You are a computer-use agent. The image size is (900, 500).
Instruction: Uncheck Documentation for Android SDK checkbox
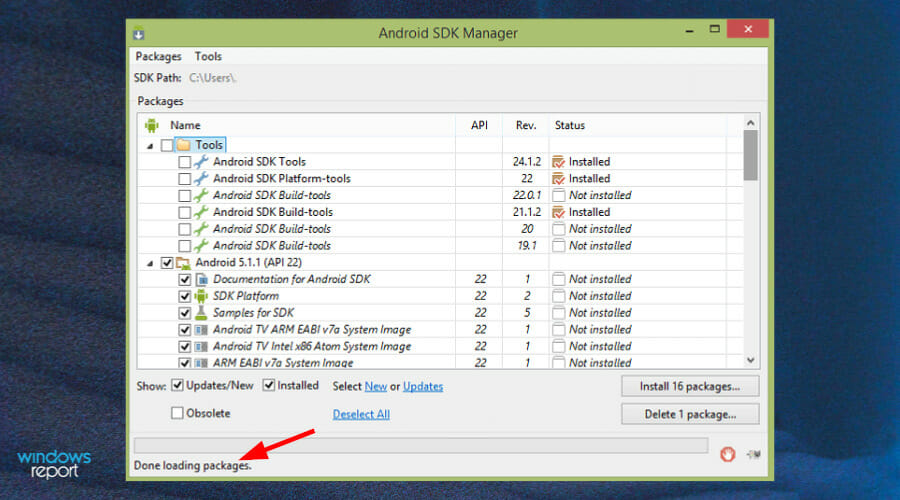(x=184, y=280)
